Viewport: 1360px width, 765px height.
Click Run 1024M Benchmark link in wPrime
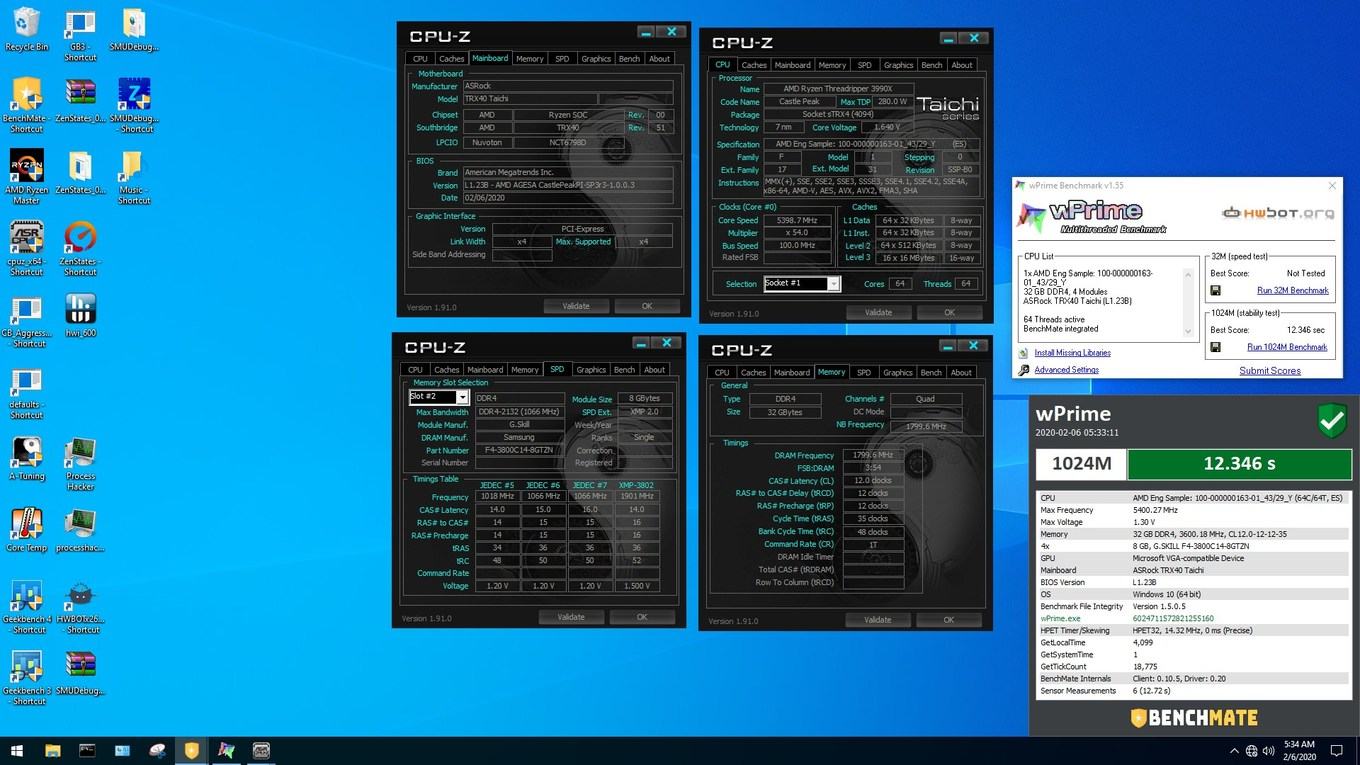[x=1287, y=347]
